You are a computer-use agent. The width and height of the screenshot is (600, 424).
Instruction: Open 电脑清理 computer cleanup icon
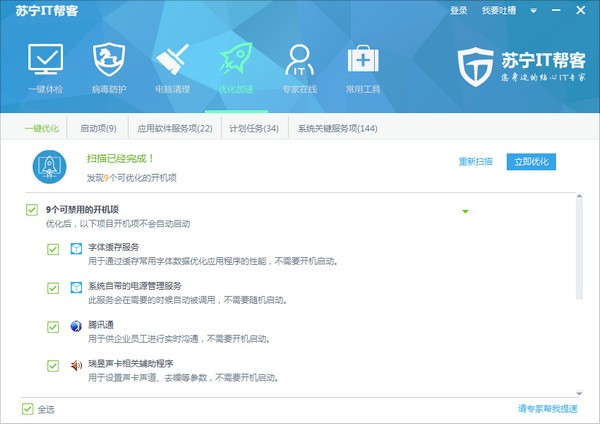click(x=172, y=60)
